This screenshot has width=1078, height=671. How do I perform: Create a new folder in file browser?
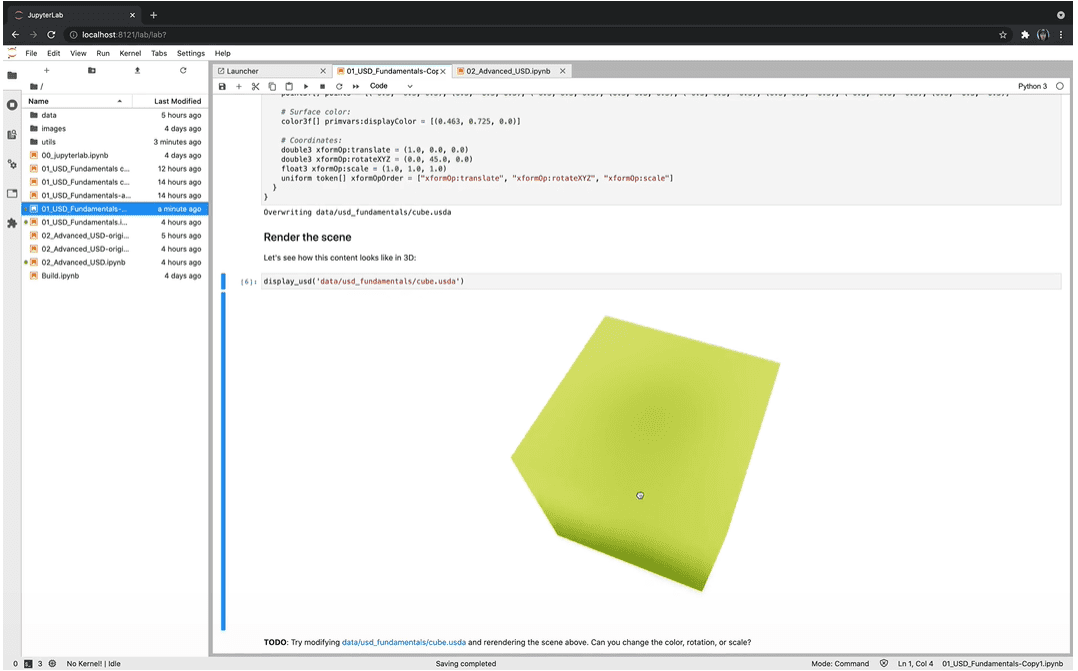[92, 71]
